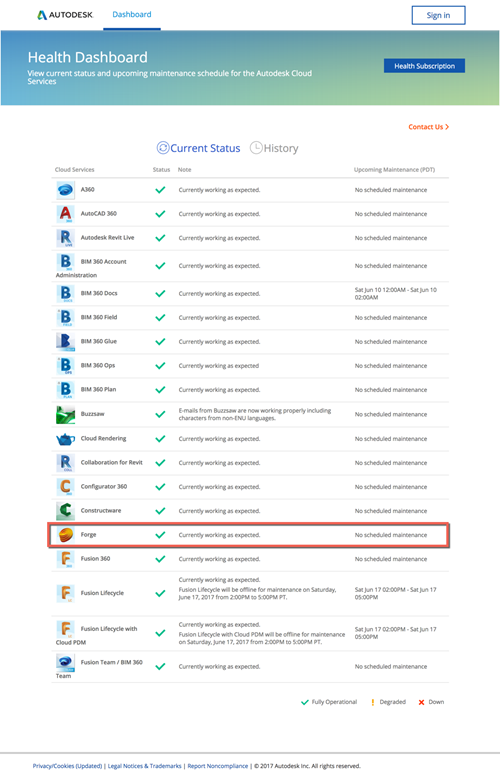The width and height of the screenshot is (500, 771).
Task: Select the Fusion Lifecycle service name
Action: (102, 593)
